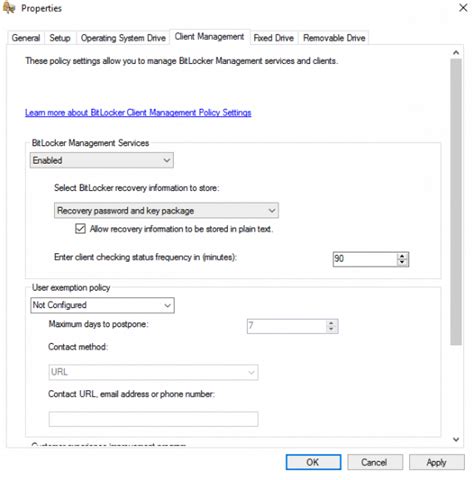Open the User exemption policy dropdown

tap(102, 305)
